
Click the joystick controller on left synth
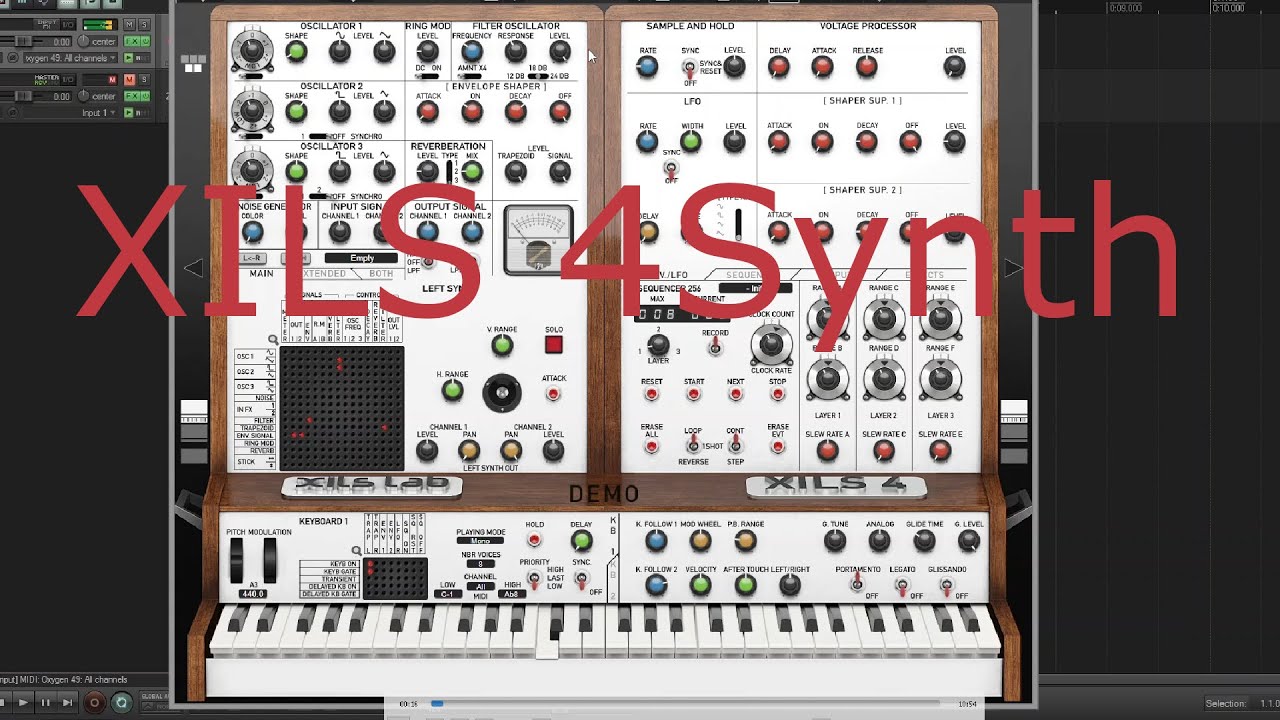click(502, 392)
